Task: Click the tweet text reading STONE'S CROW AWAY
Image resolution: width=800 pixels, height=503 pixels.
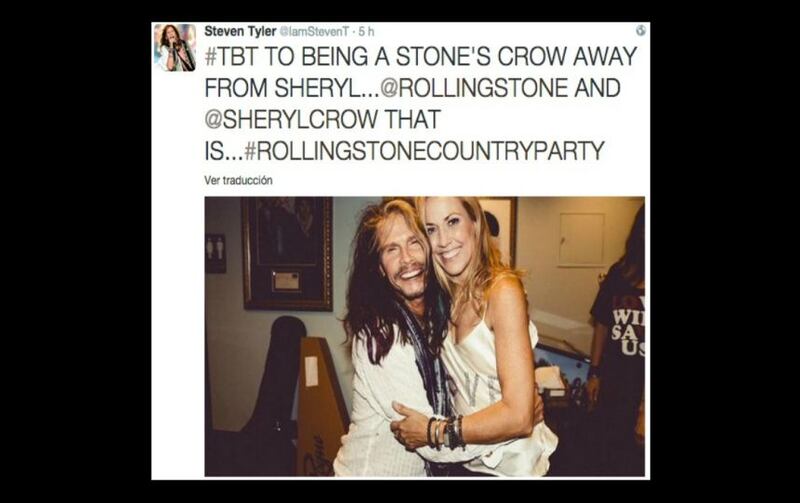Action: pos(516,56)
